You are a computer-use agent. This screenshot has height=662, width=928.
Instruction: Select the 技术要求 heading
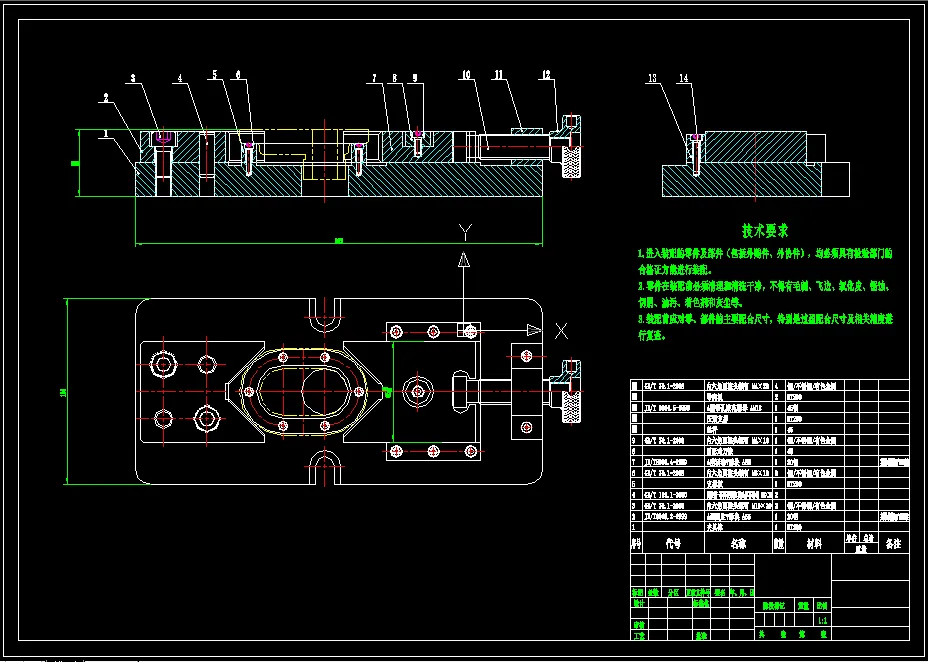click(765, 230)
